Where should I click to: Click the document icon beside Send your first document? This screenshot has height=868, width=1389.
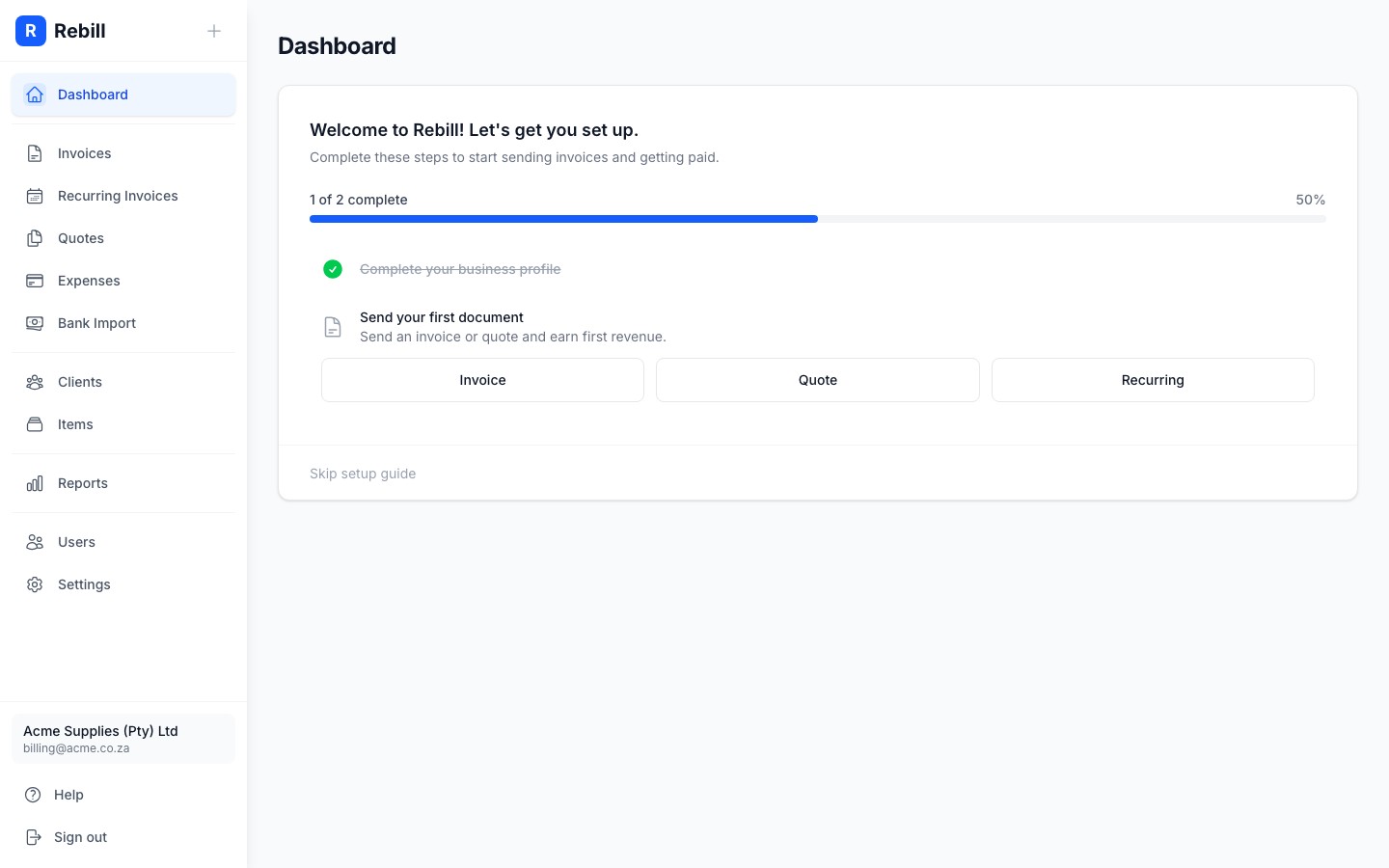point(333,327)
